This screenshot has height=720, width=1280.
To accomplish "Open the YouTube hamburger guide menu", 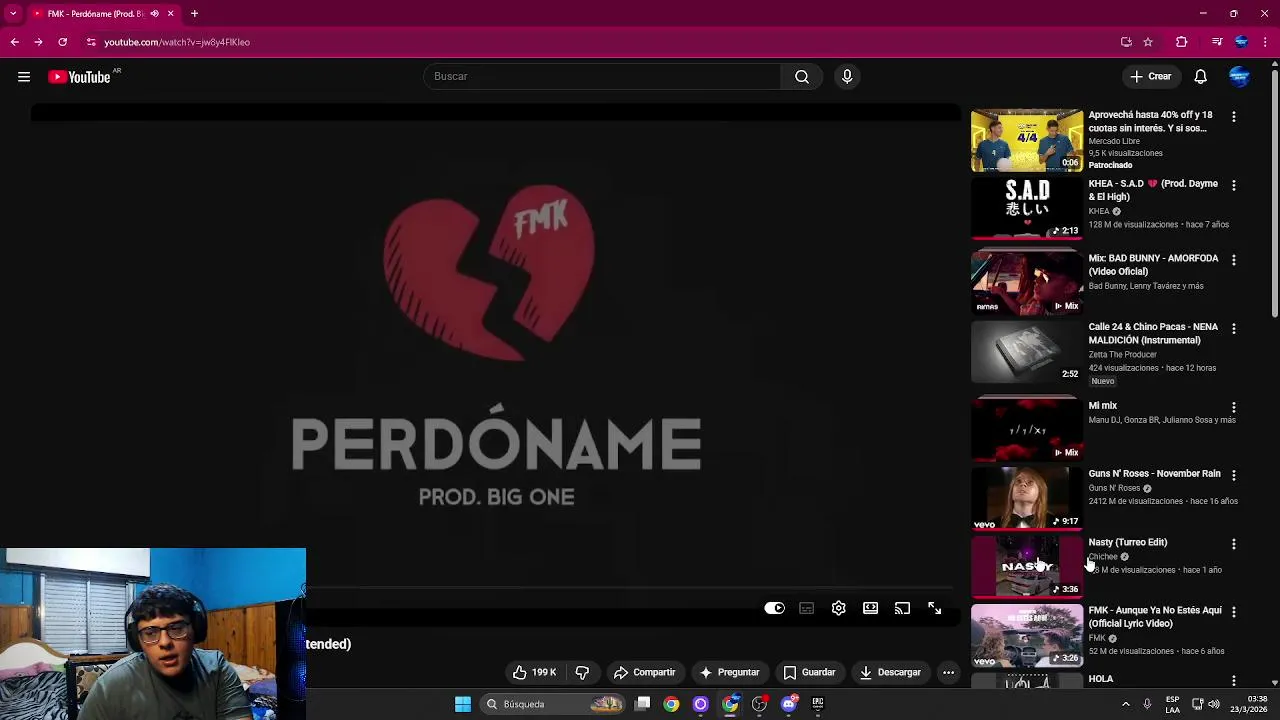I will (24, 77).
